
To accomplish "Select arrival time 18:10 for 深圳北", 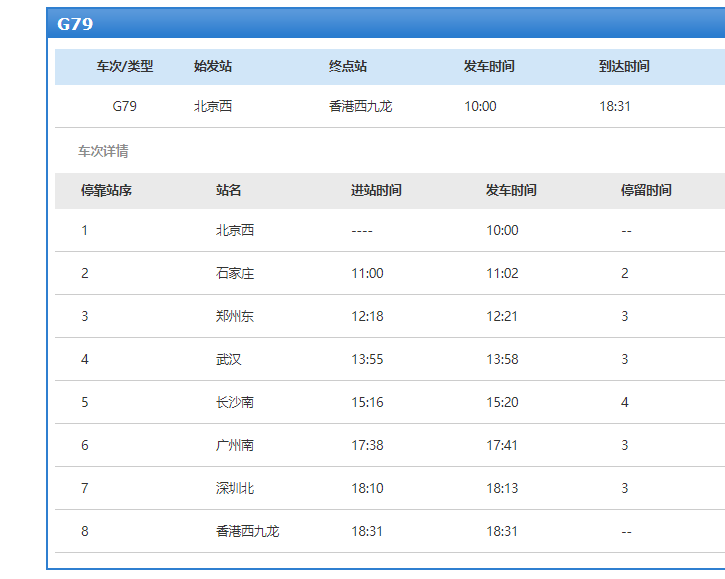I will [x=367, y=488].
